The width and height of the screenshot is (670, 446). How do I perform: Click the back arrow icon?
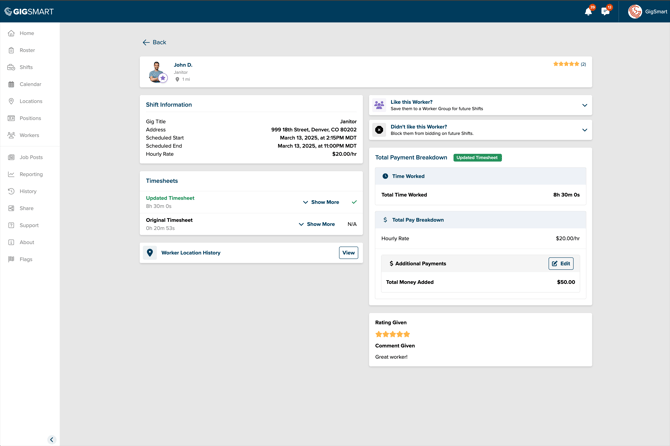146,42
